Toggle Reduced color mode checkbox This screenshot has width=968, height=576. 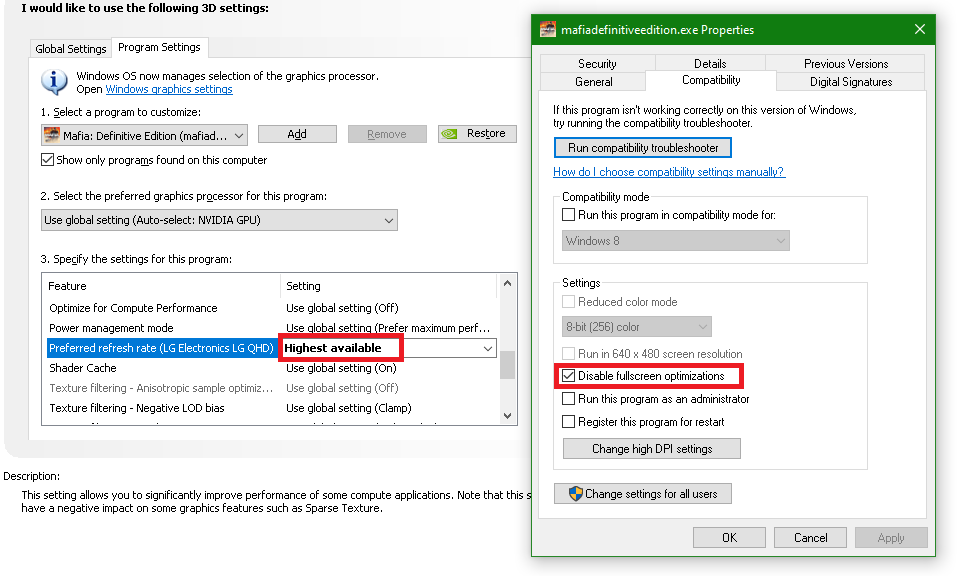click(569, 302)
